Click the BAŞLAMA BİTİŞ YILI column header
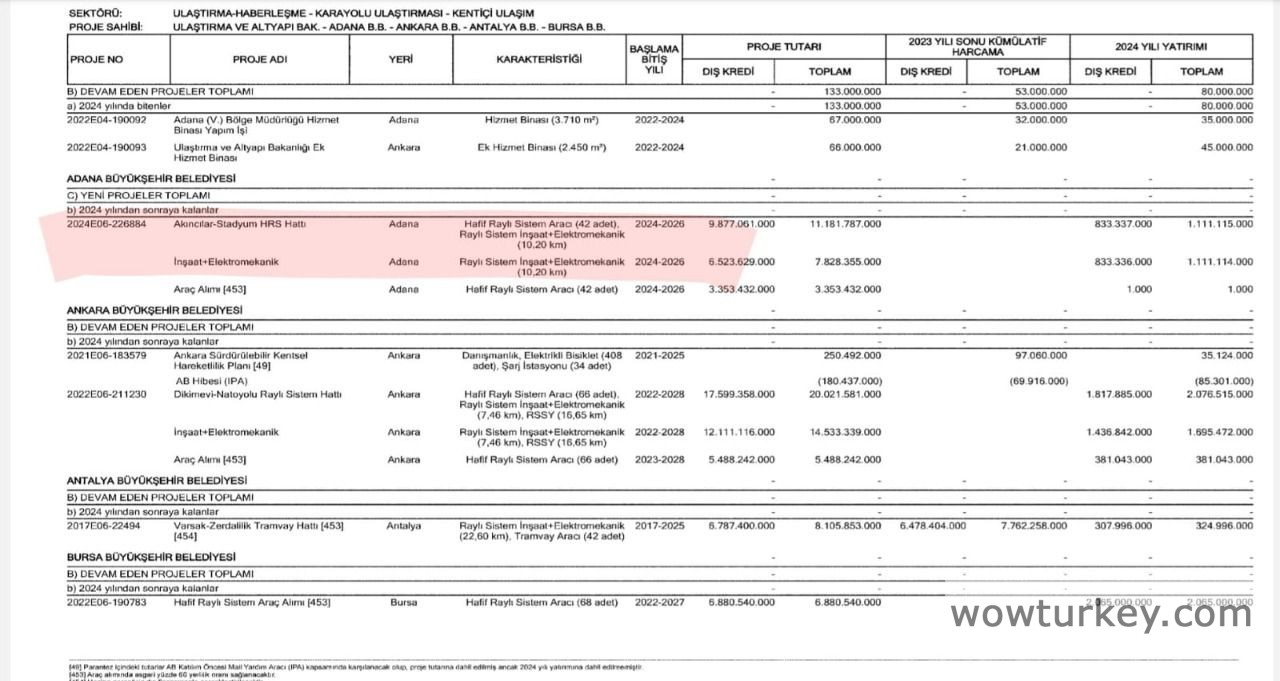Screen dimensions: 1280x681 [x=654, y=60]
